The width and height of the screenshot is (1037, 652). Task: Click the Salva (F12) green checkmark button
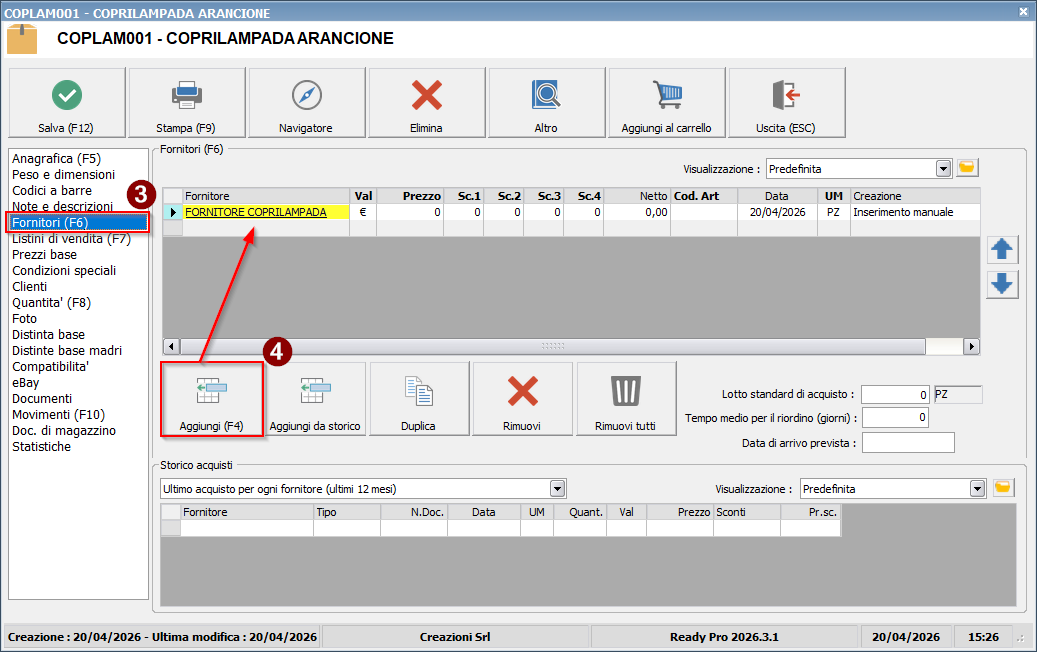click(x=67, y=103)
